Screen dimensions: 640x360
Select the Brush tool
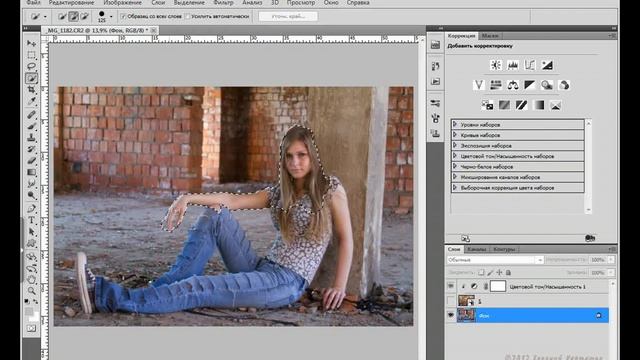[31, 127]
